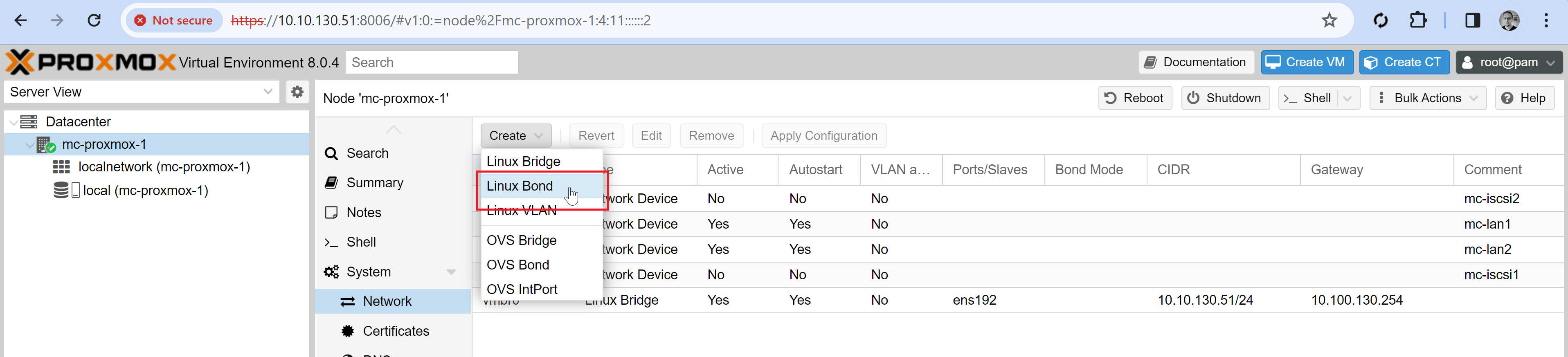Screen dimensions: 1568x357
Task: Sort by Ports/Slaves column header
Action: coord(993,170)
